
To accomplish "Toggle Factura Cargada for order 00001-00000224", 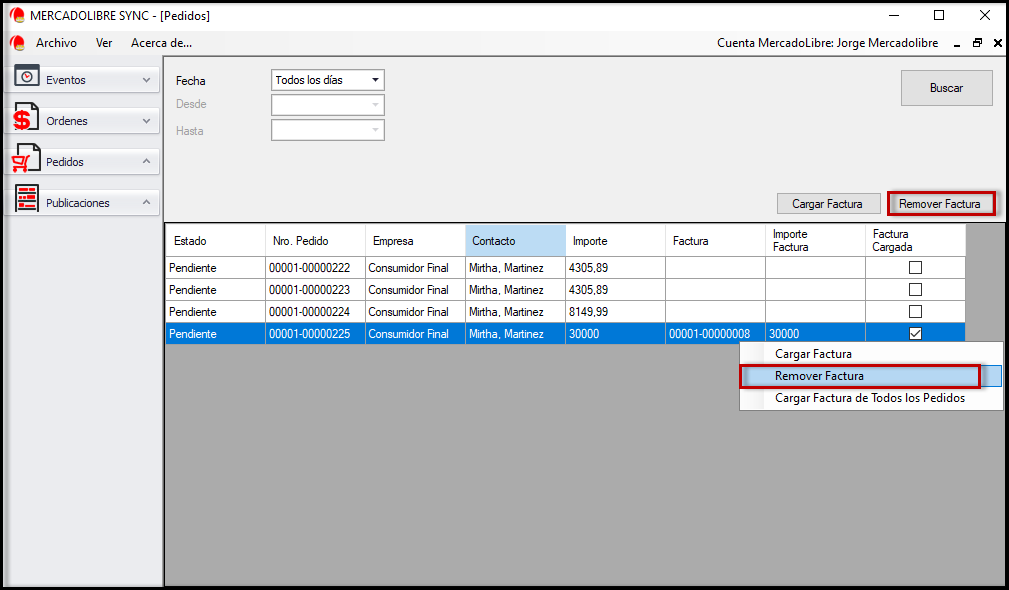I will point(915,311).
